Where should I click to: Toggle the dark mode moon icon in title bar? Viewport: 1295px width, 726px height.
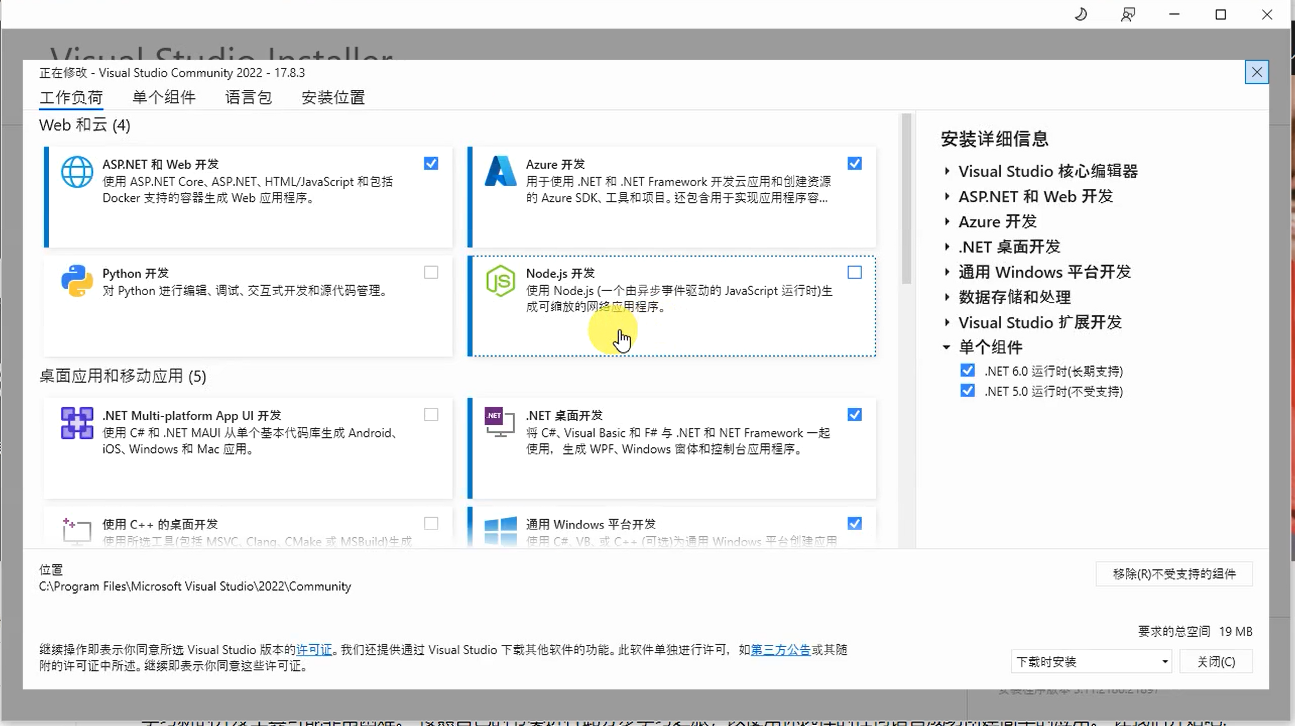(x=1080, y=14)
